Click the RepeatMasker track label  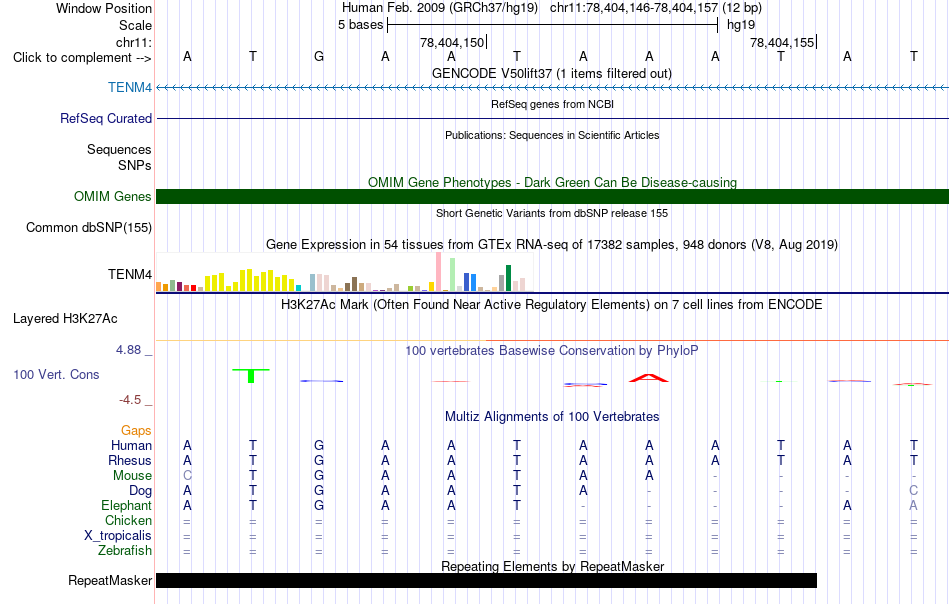pyautogui.click(x=110, y=580)
